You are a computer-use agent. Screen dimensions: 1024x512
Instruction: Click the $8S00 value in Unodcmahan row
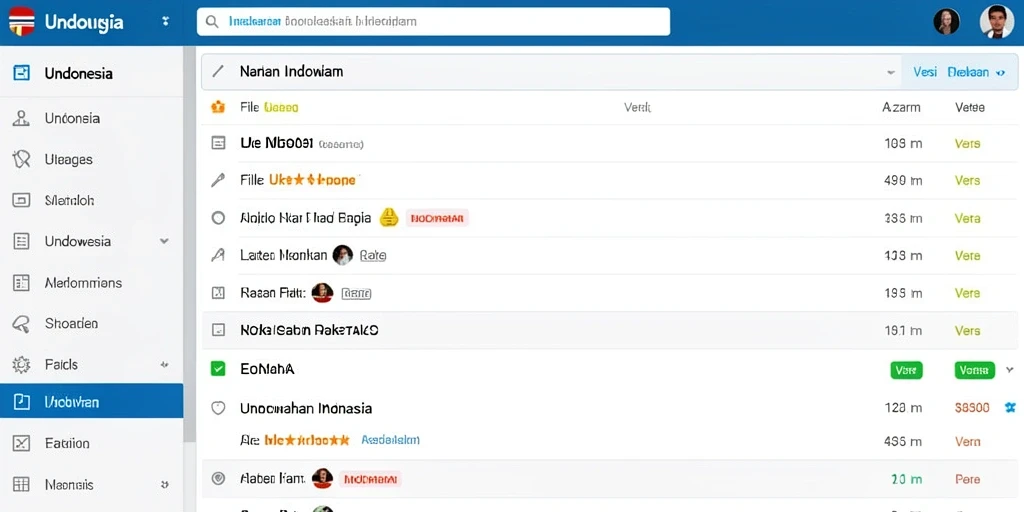[972, 408]
